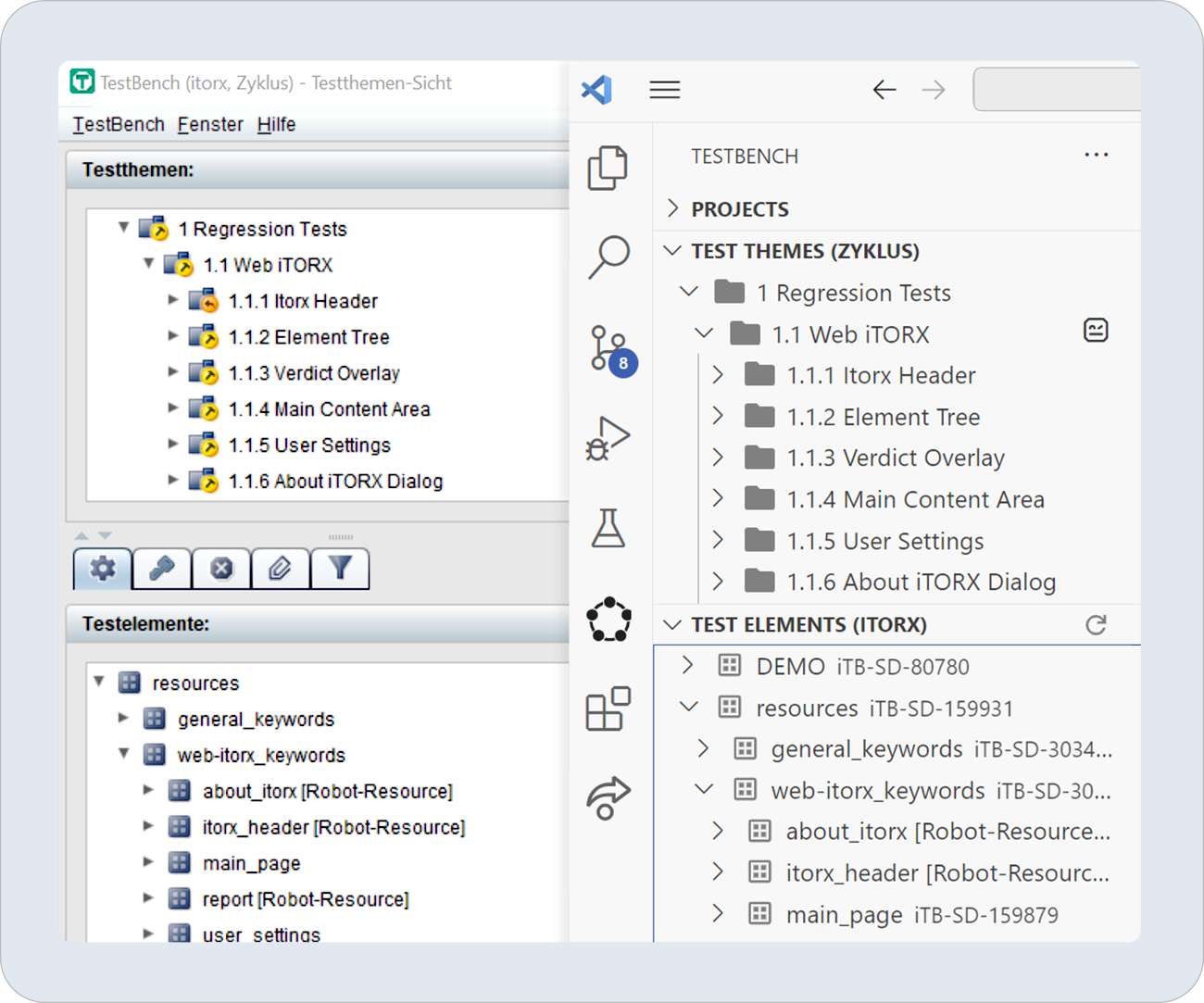The width and height of the screenshot is (1204, 1003).
Task: Expand 1.1.2 Element Tree in Testthemen panel
Action: 173,336
